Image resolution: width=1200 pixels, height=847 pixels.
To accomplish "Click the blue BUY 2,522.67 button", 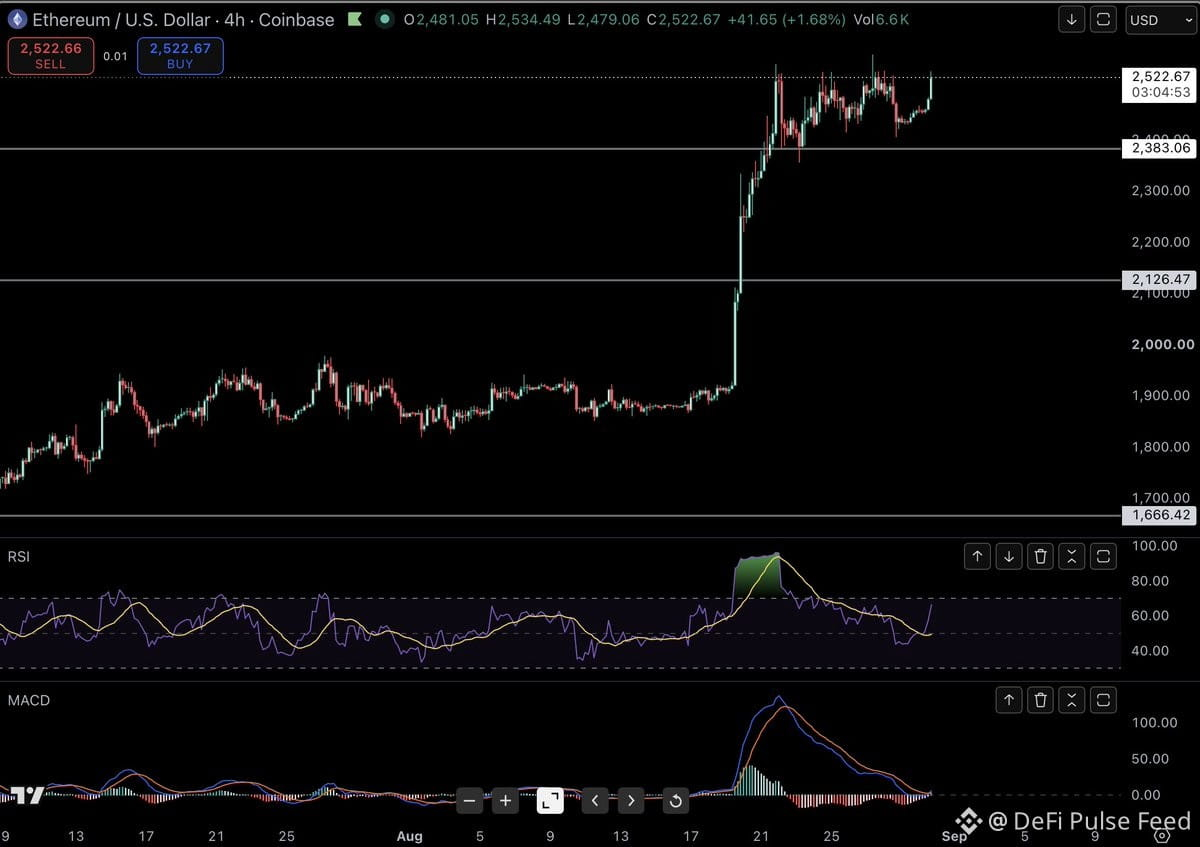I will (x=180, y=56).
